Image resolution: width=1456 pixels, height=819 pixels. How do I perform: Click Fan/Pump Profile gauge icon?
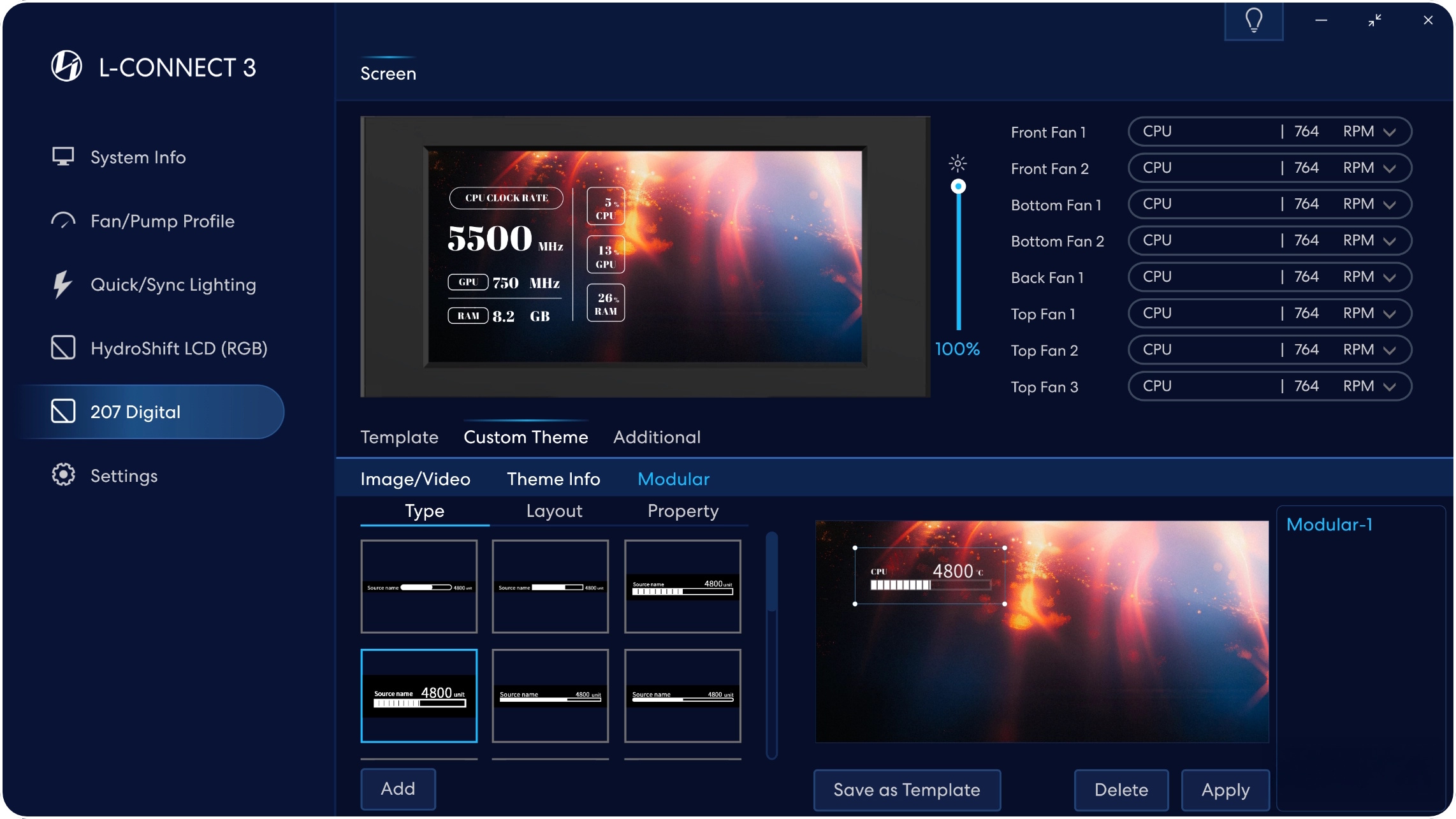63,221
